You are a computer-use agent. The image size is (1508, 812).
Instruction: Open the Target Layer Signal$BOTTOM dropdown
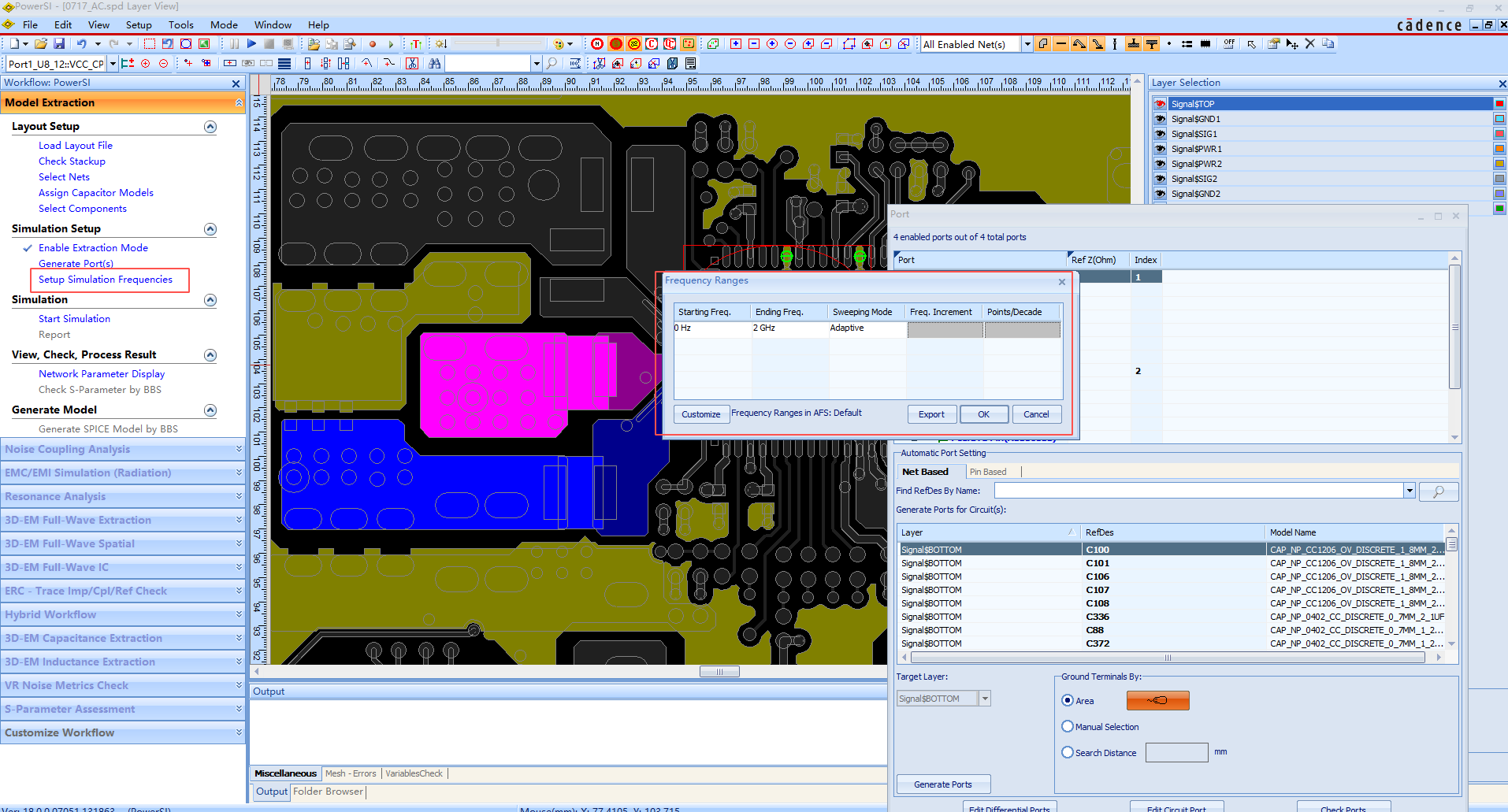tap(984, 699)
